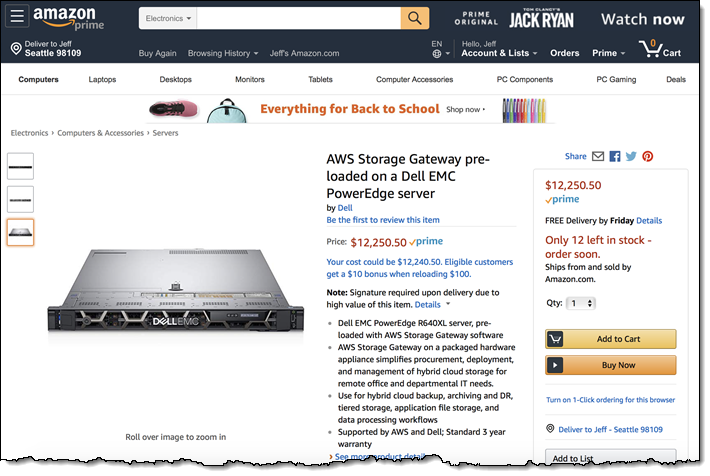Share this product via email icon

click(x=598, y=157)
